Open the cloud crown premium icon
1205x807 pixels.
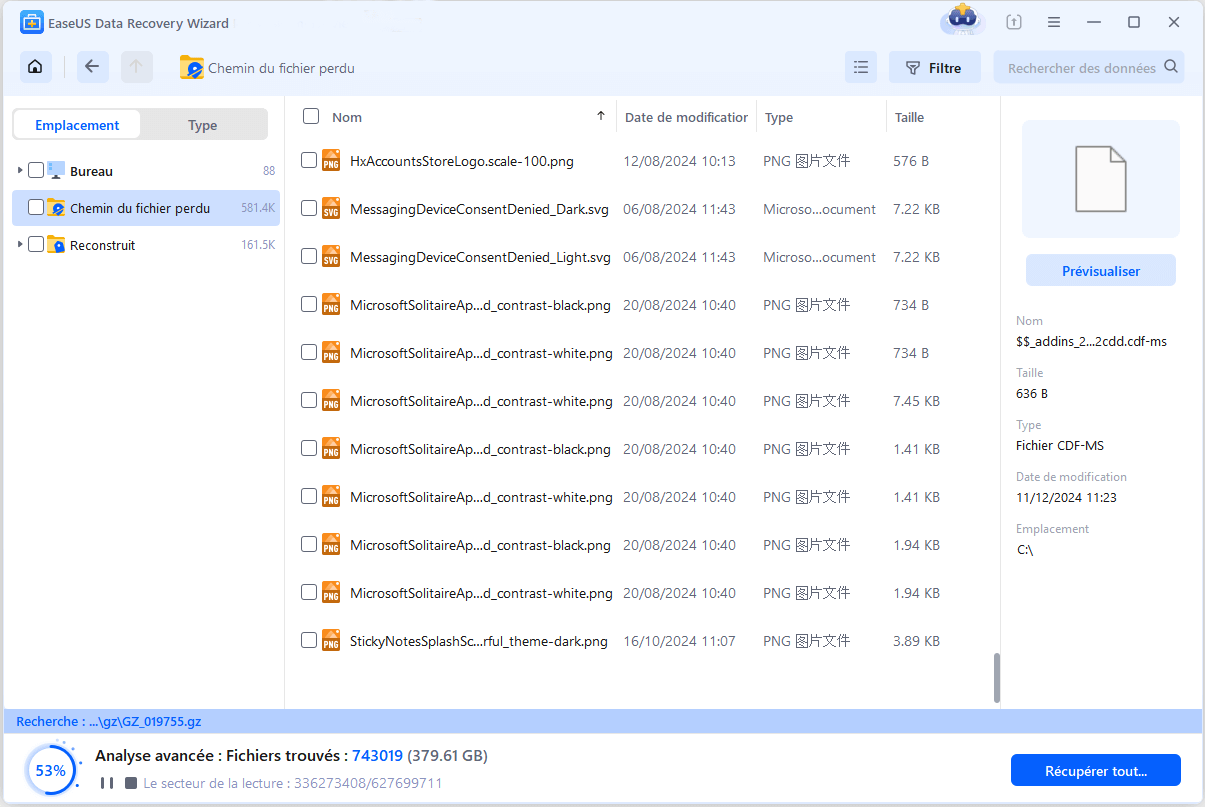[963, 20]
